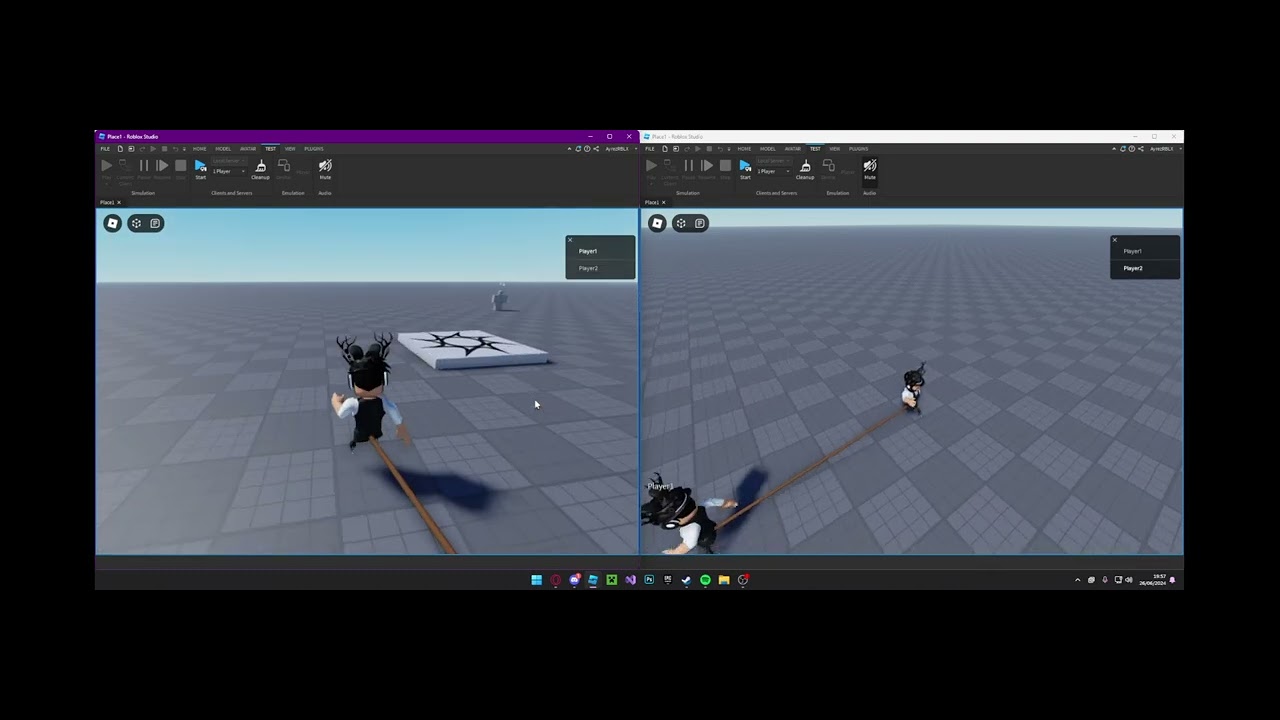Switch to HOME tab in right Studio window
This screenshot has height=720, width=1280.
coord(744,149)
